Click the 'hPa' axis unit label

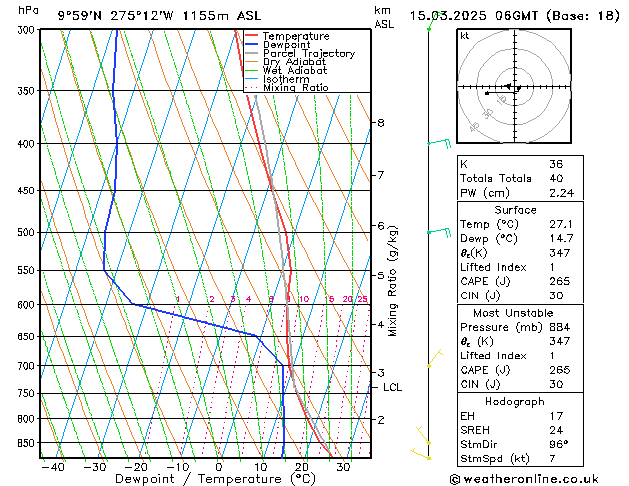28,10
